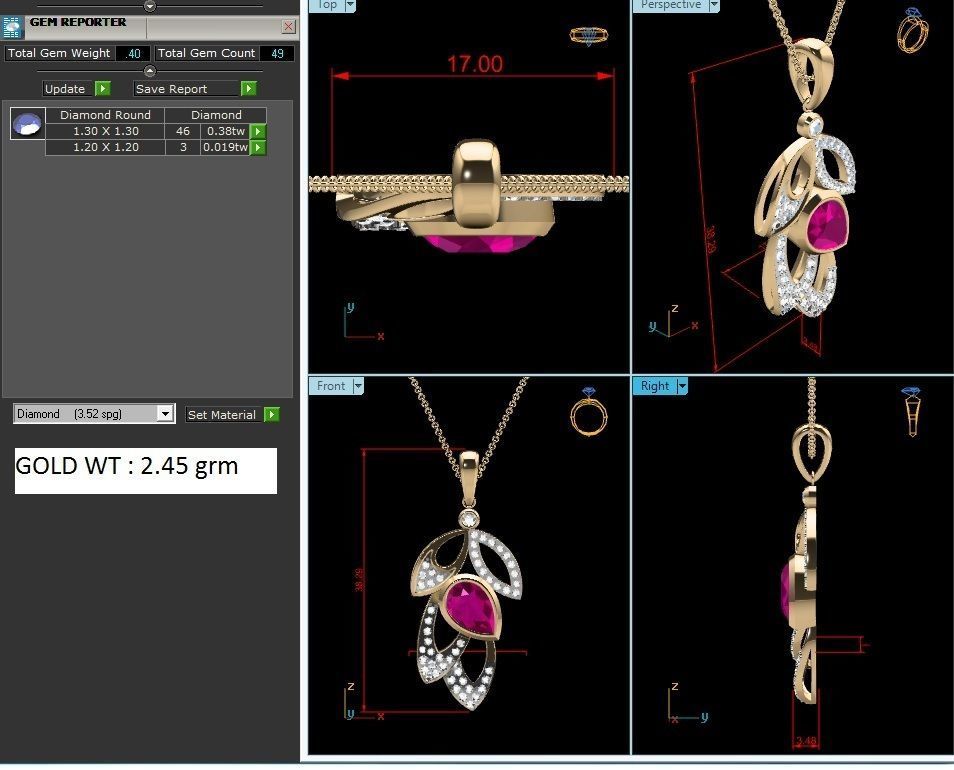This screenshot has height=770, width=954.
Task: Close the Gem Reporter panel
Action: [288, 26]
